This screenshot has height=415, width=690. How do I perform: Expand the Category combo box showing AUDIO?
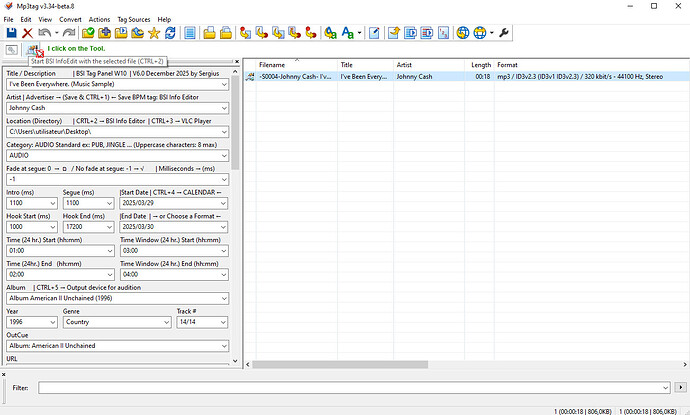pos(224,155)
